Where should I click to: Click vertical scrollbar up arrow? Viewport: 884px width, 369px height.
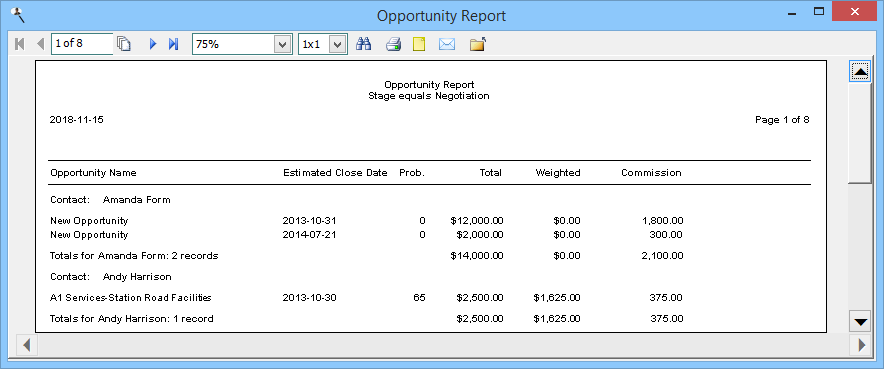(x=860, y=72)
